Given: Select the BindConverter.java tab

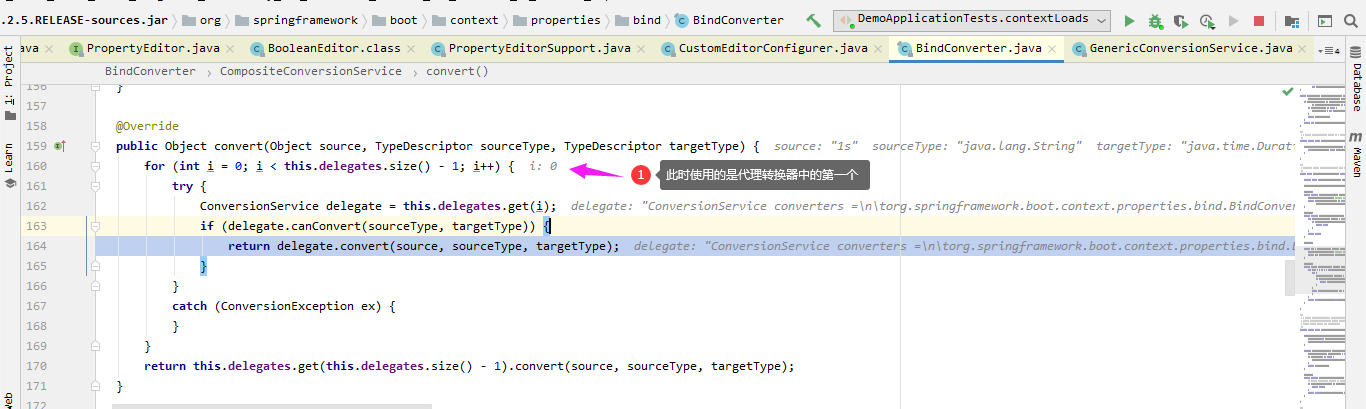Looking at the screenshot, I should coord(978,48).
